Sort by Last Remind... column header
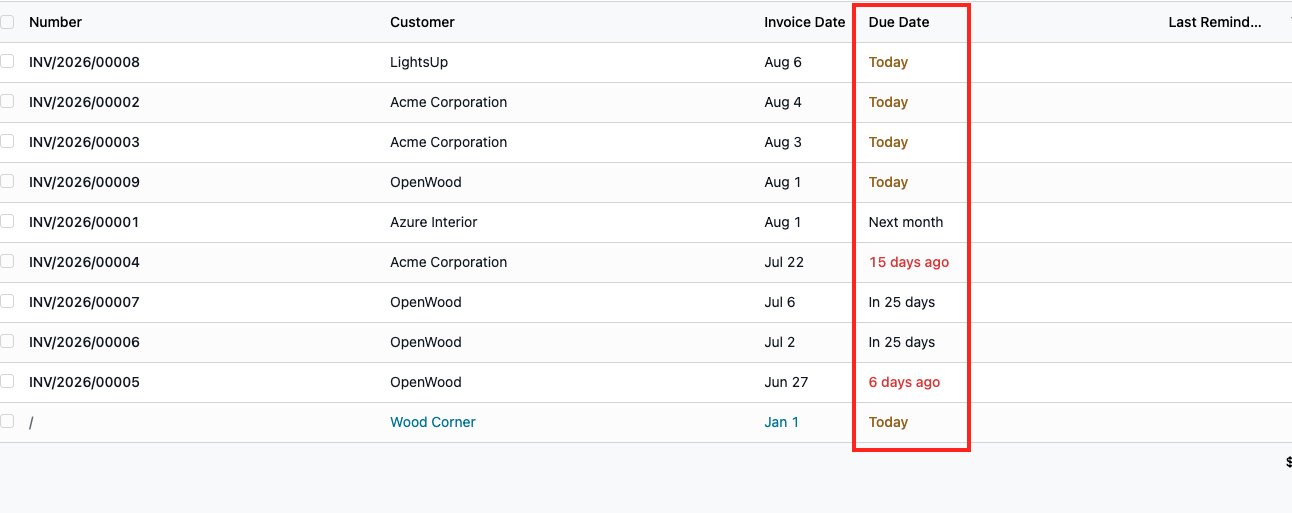Screen dimensions: 1292x513 point(1215,22)
